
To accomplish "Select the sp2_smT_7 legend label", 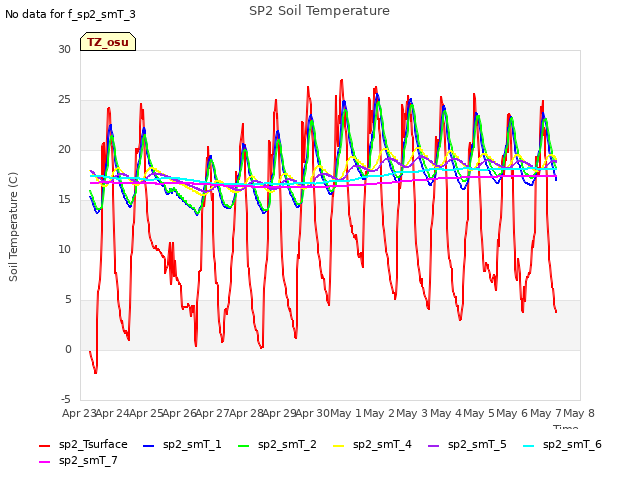I will (88, 460).
